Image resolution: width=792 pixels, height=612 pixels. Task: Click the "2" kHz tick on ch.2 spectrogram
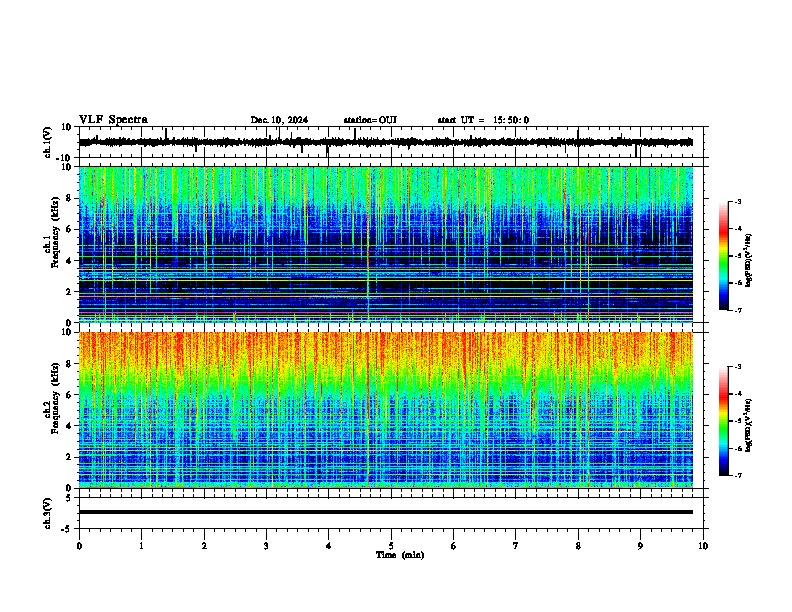coord(69,457)
